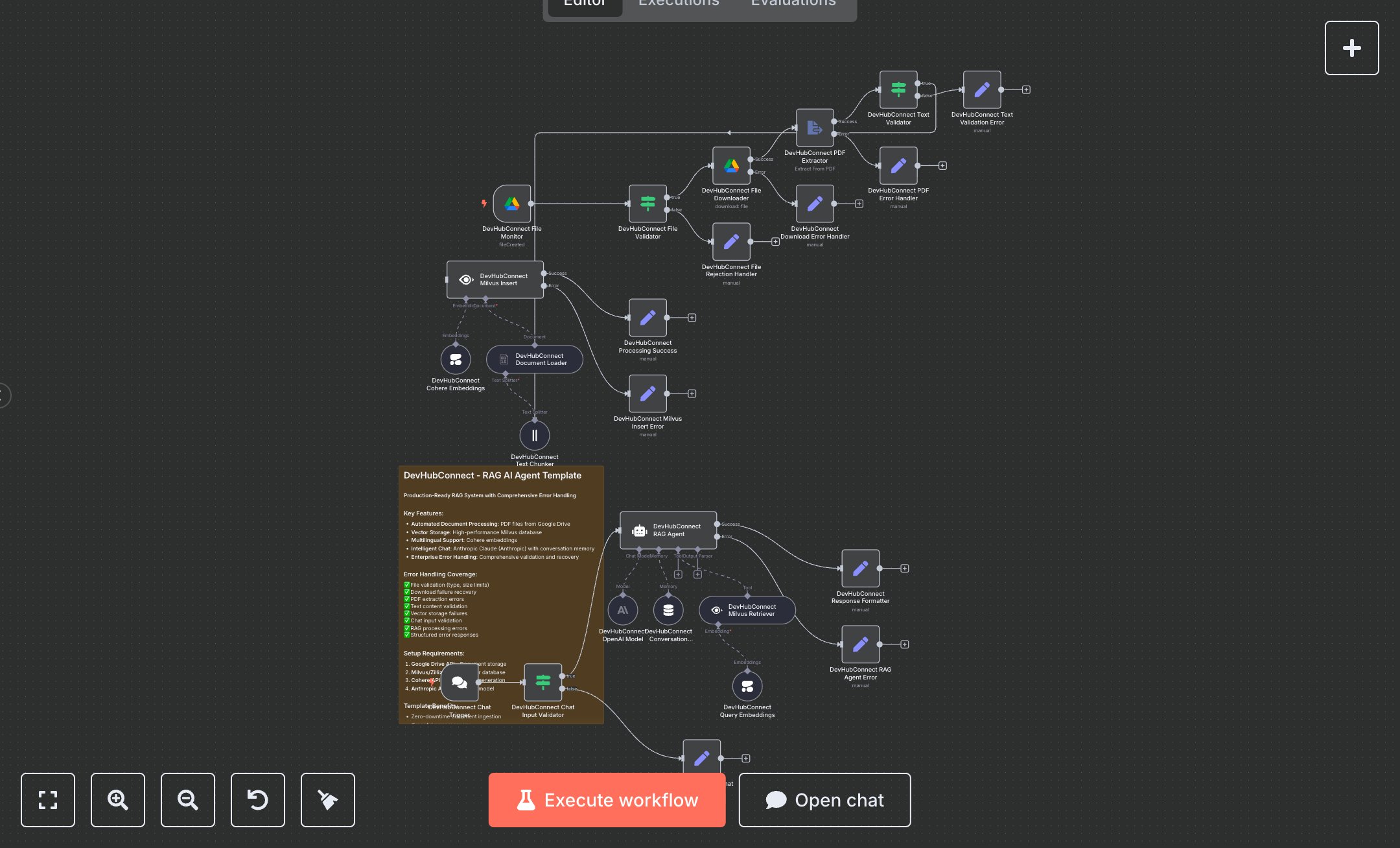Open the DevHubConnect RAG Agent node
Viewport: 1400px width, 848px height.
coord(668,530)
